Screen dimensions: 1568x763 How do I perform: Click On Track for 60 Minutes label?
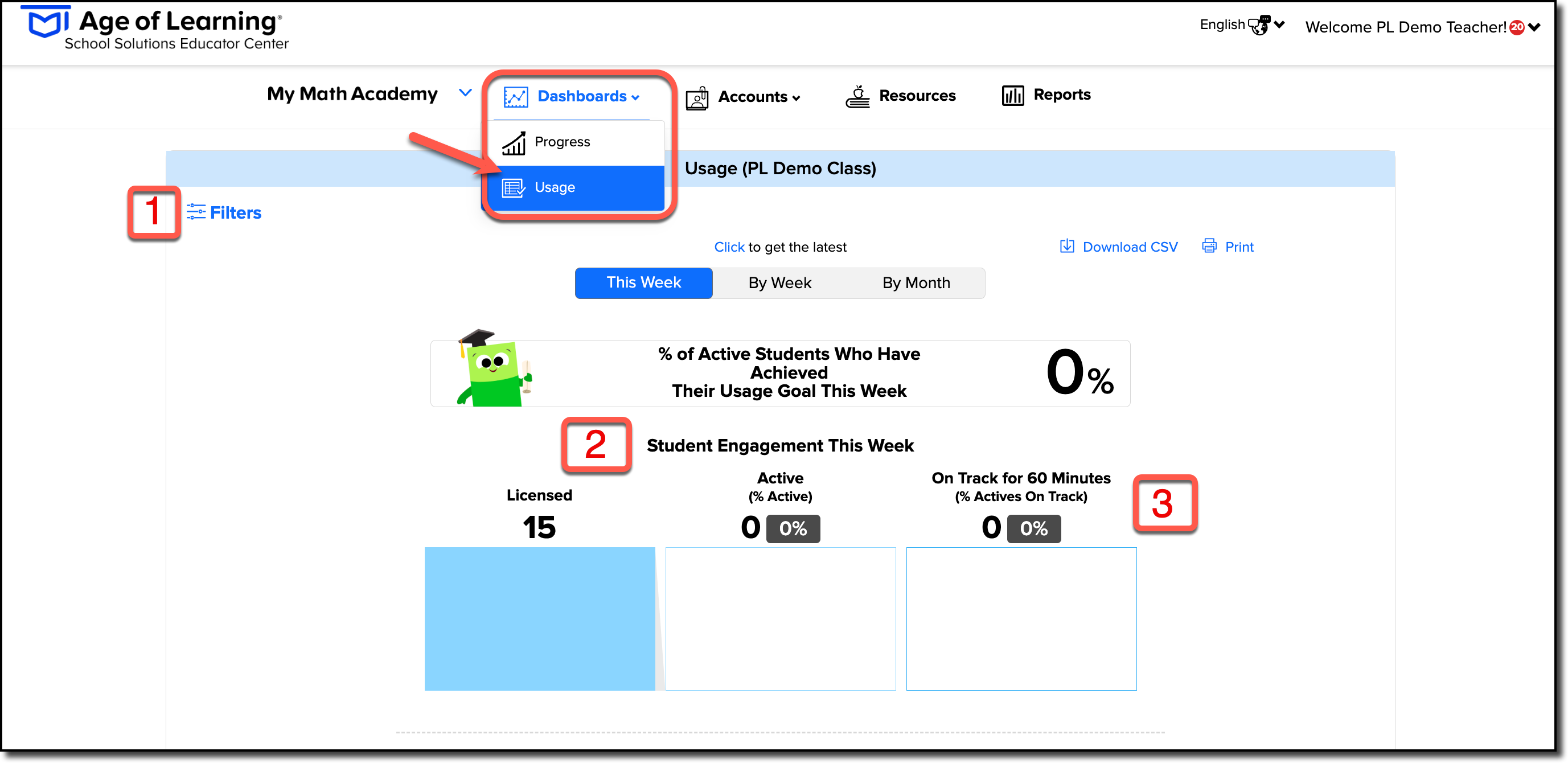tap(1021, 478)
